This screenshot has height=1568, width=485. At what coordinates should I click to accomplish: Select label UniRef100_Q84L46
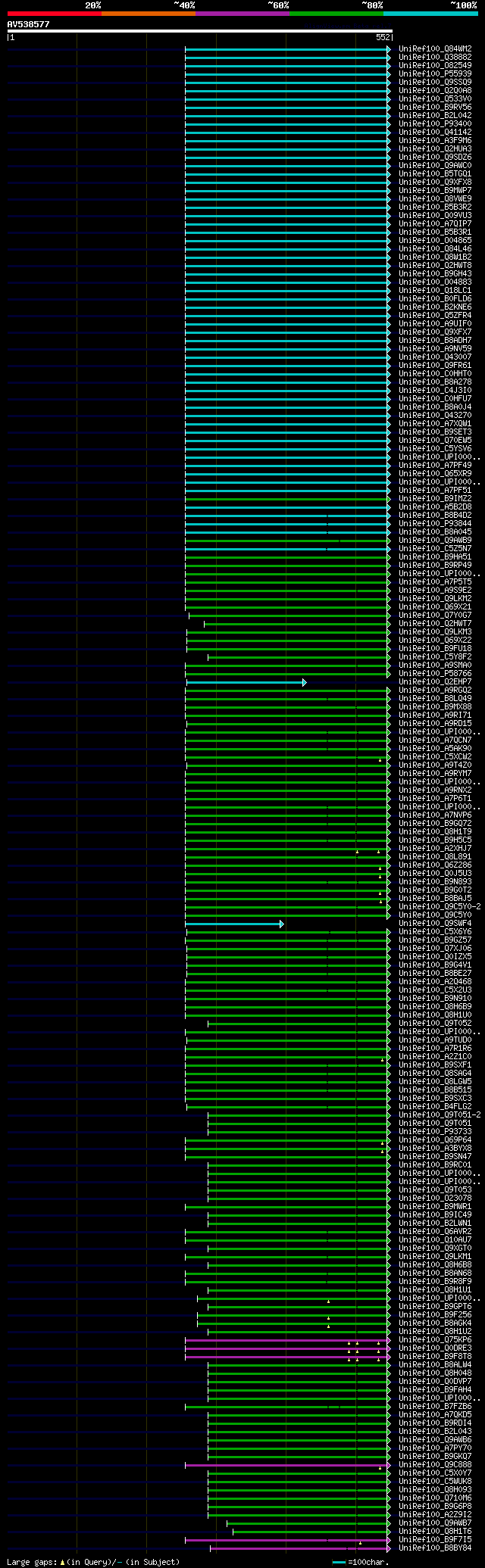click(x=435, y=249)
